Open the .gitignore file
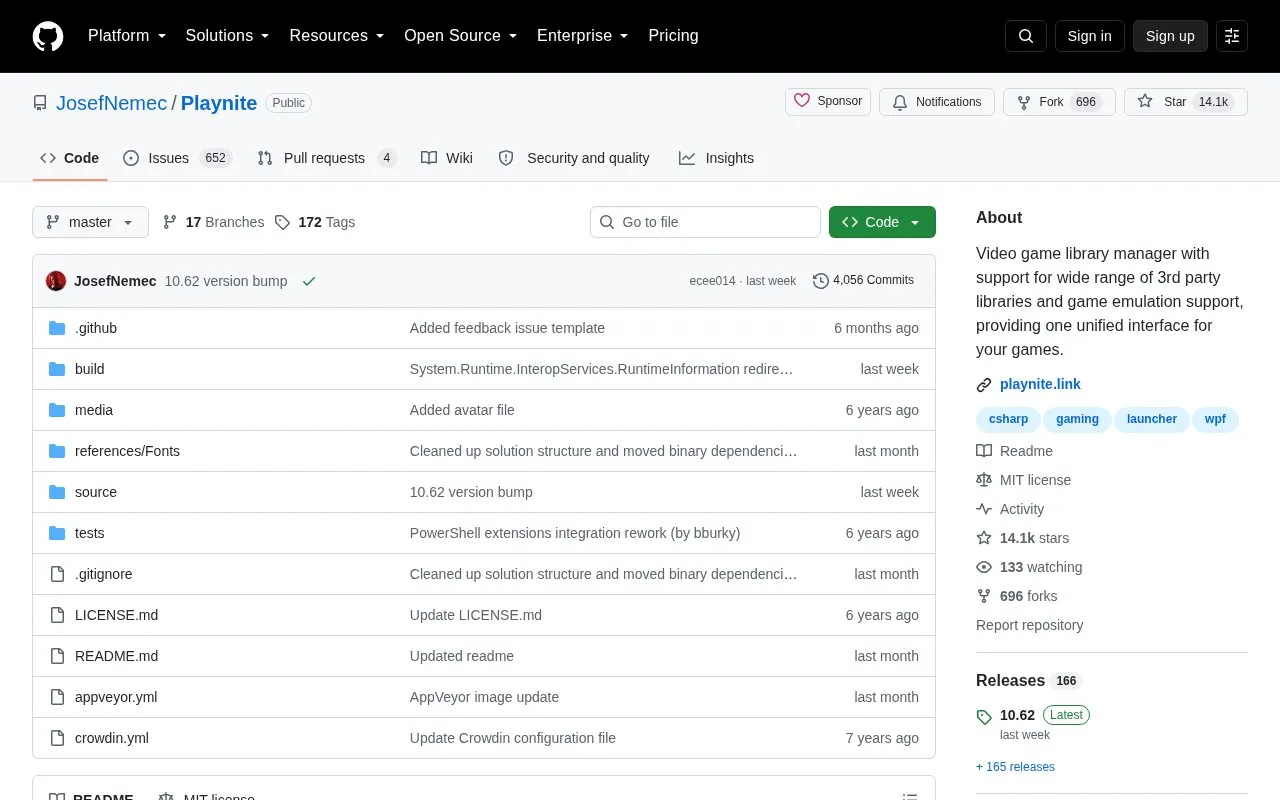Image resolution: width=1280 pixels, height=800 pixels. point(104,574)
